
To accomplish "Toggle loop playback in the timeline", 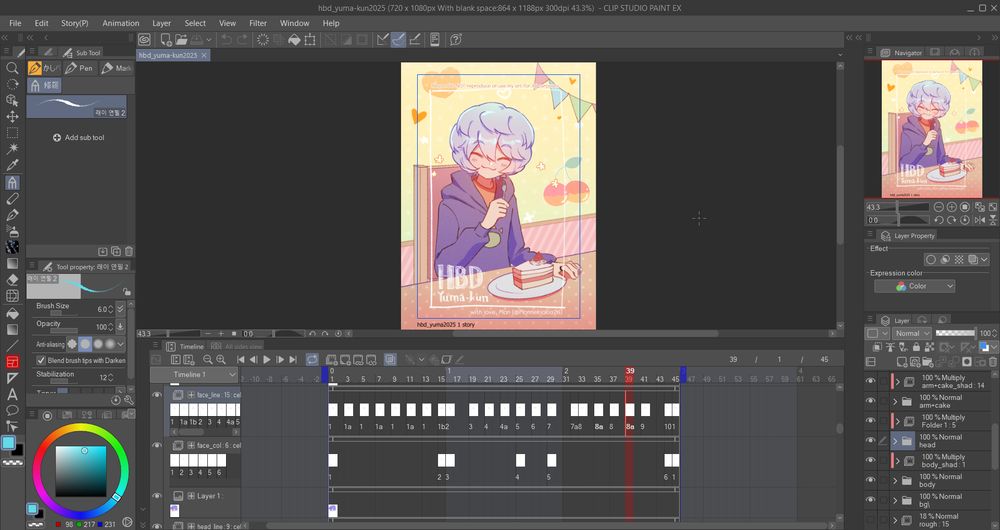I will pos(312,359).
